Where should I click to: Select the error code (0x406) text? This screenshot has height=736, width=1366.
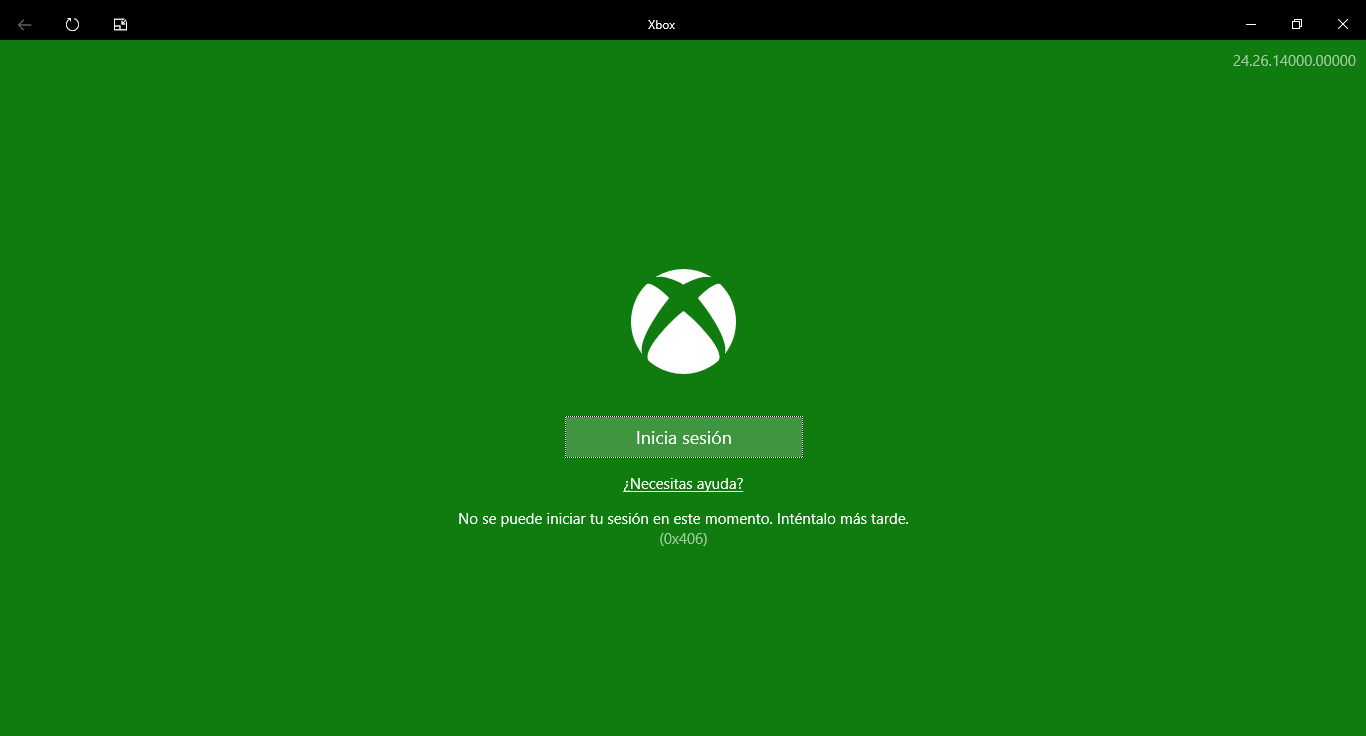click(x=683, y=539)
